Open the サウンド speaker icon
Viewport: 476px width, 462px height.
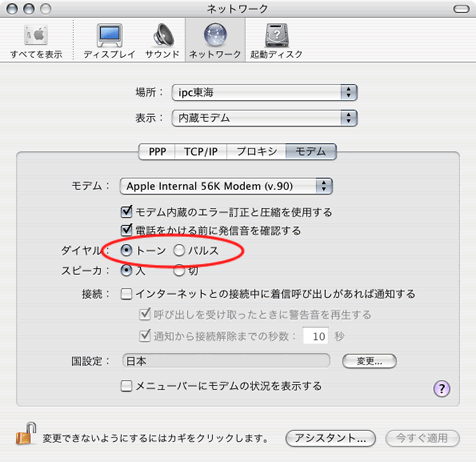pos(163,35)
